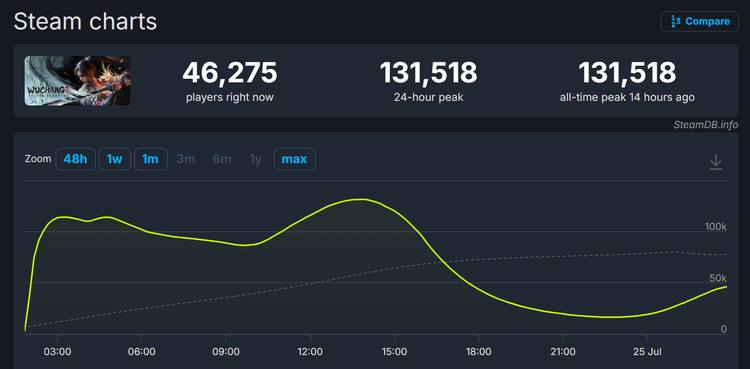The width and height of the screenshot is (750, 369).
Task: Click the 46,275 players right now value
Action: click(x=230, y=73)
